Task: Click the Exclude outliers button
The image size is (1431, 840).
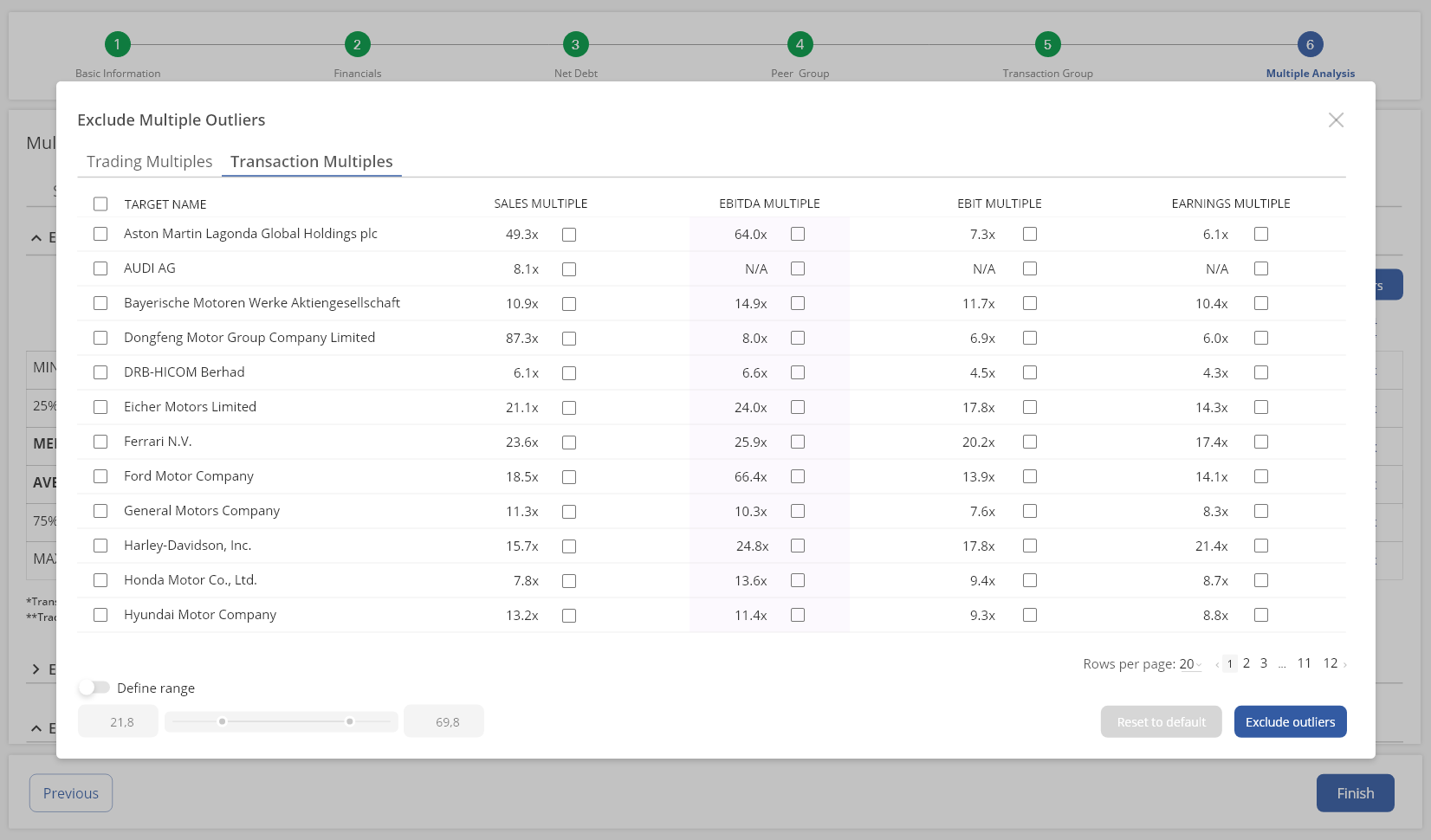Action: tap(1290, 722)
